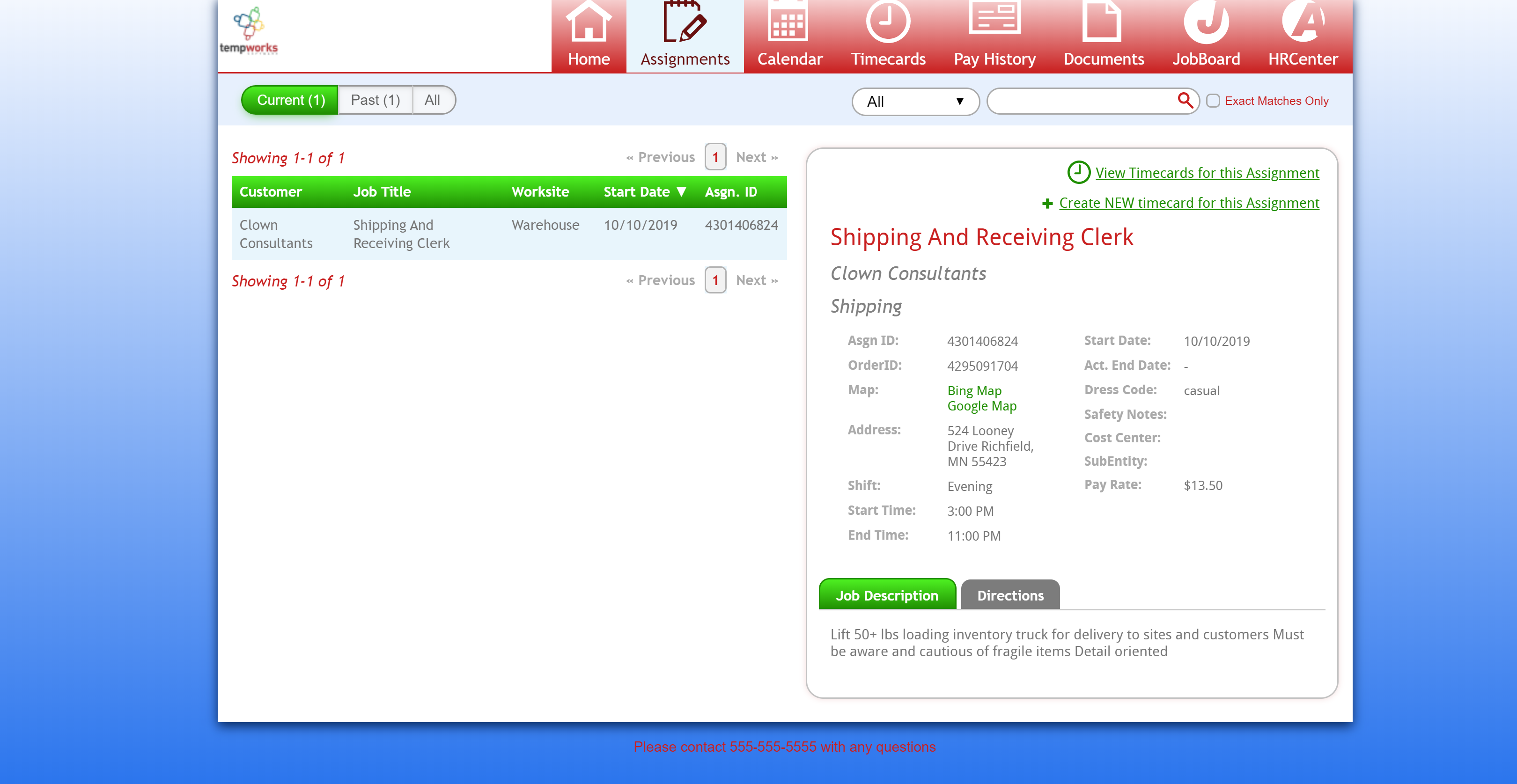Enable Exact Matches Only checkbox
This screenshot has height=784, width=1517.
click(x=1213, y=101)
